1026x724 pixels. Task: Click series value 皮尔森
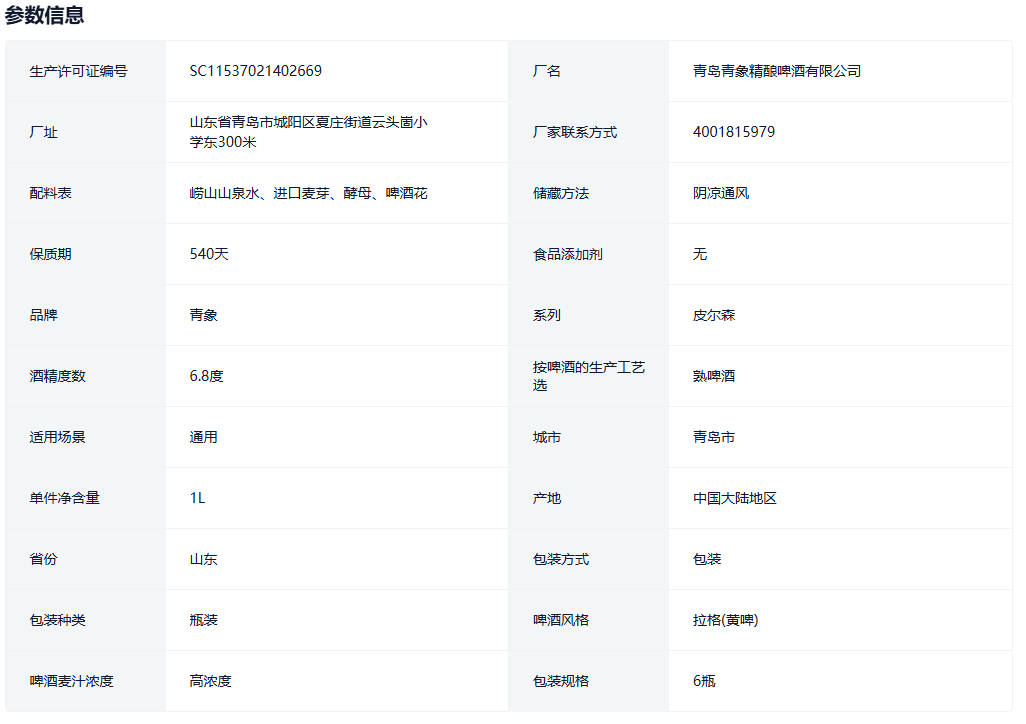(714, 314)
